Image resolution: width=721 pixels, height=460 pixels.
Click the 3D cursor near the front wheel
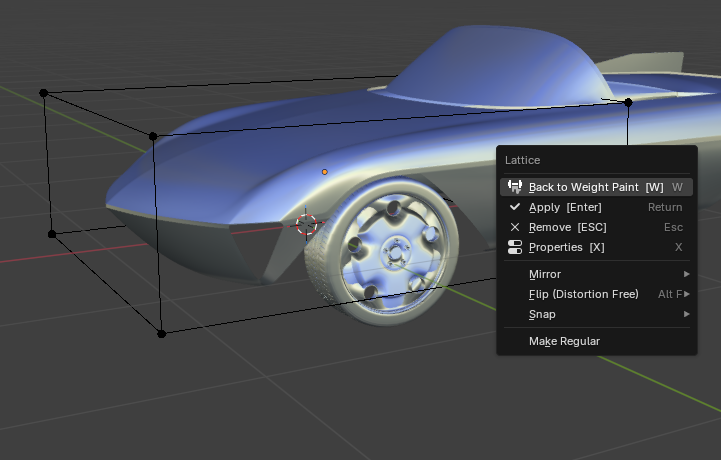tap(306, 224)
